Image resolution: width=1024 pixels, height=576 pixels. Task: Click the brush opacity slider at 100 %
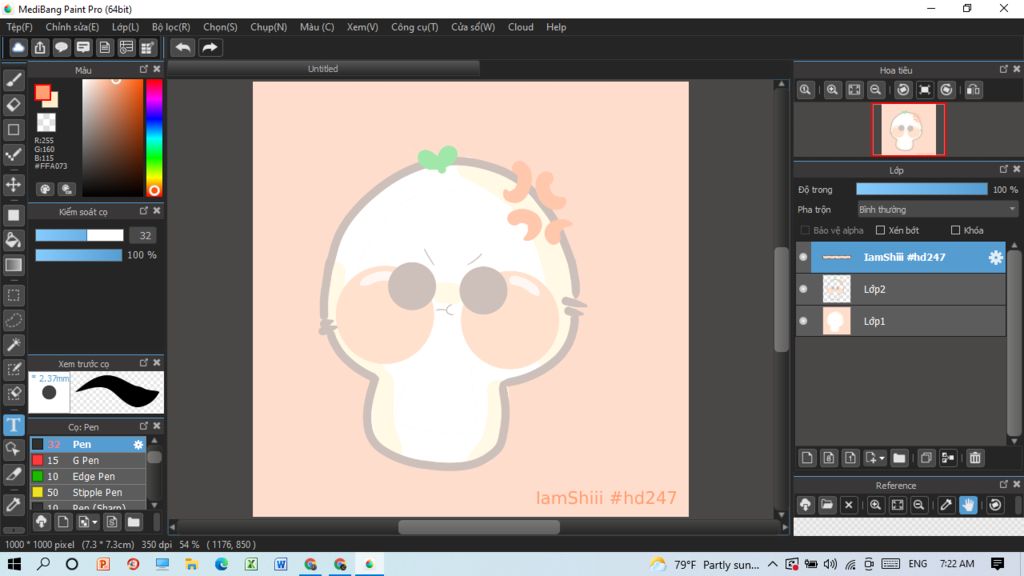coord(78,255)
